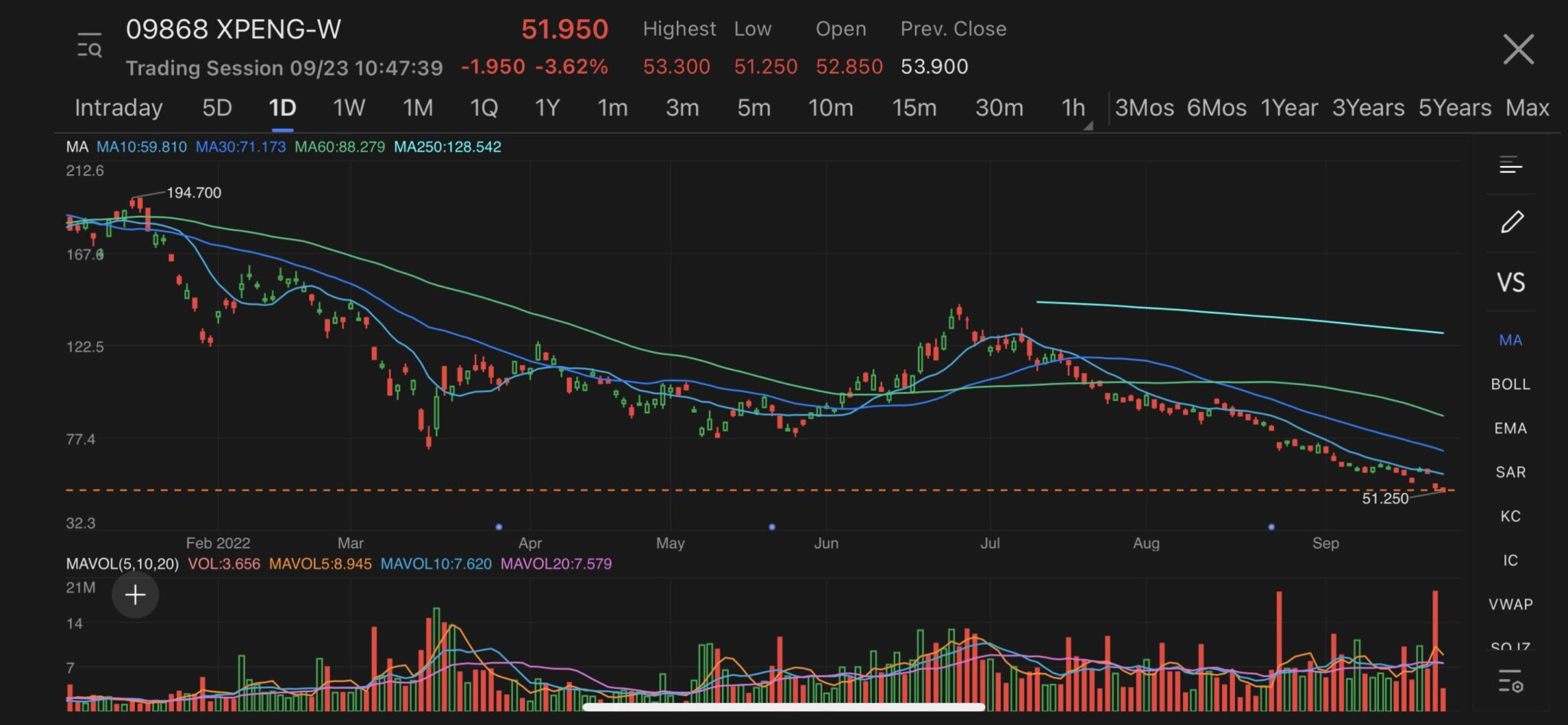Close the full-screen chart view
The height and width of the screenshot is (725, 1568).
1517,49
